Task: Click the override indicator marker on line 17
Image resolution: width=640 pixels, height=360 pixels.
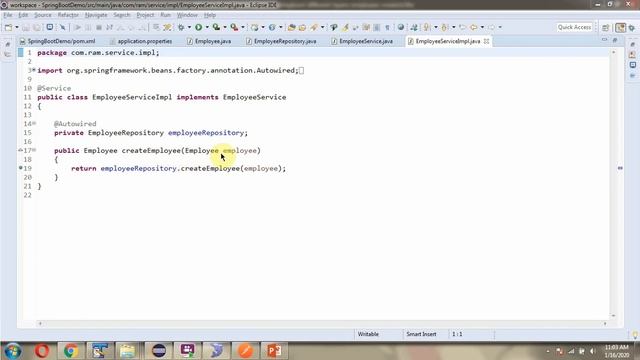Action: click(x=20, y=150)
